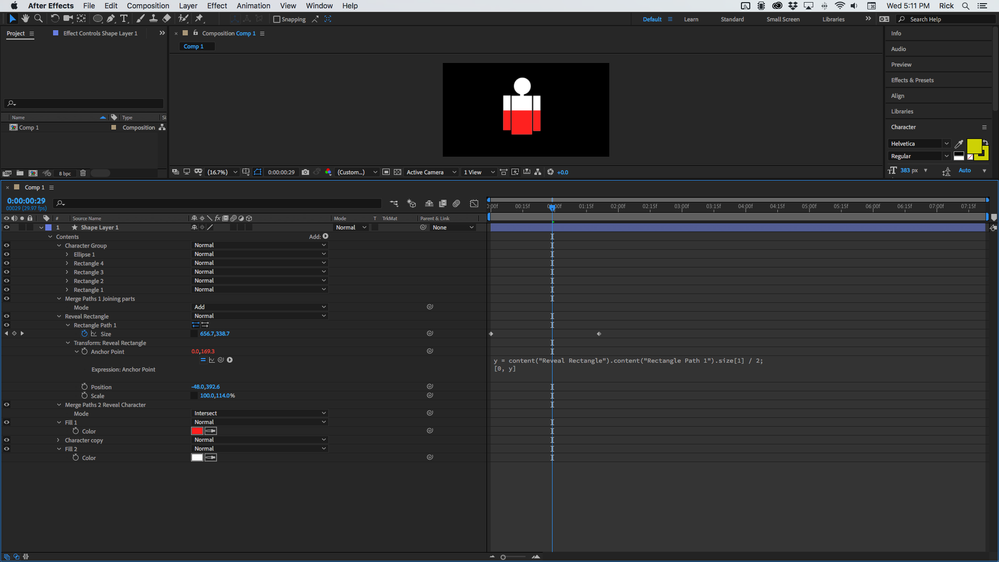Open the Animation menu
999x562 pixels.
click(254, 6)
